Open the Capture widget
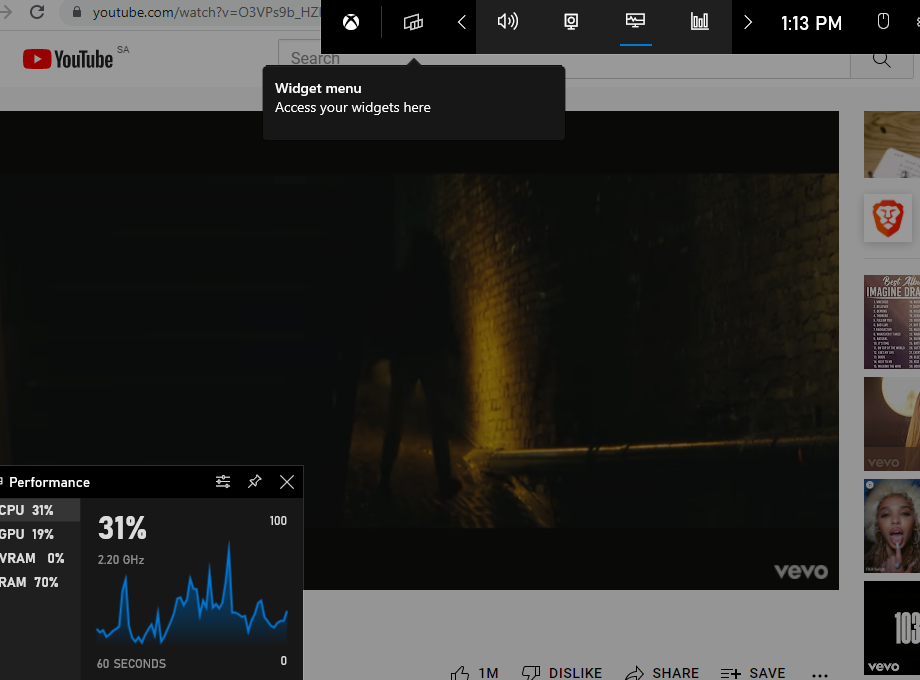This screenshot has width=920, height=680. click(x=571, y=22)
